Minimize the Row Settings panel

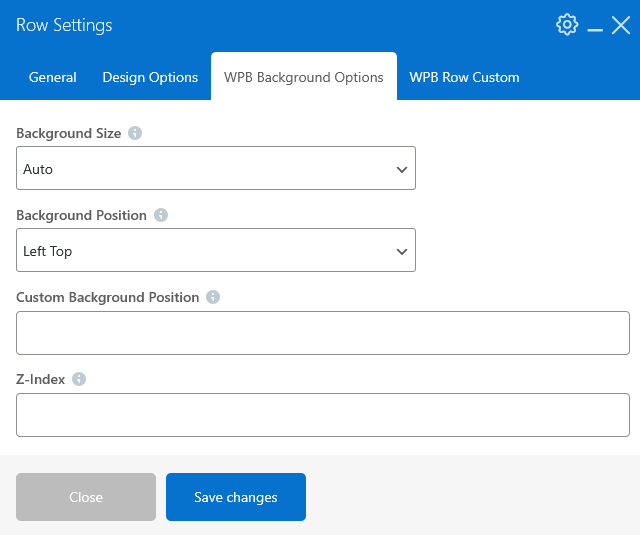(595, 29)
